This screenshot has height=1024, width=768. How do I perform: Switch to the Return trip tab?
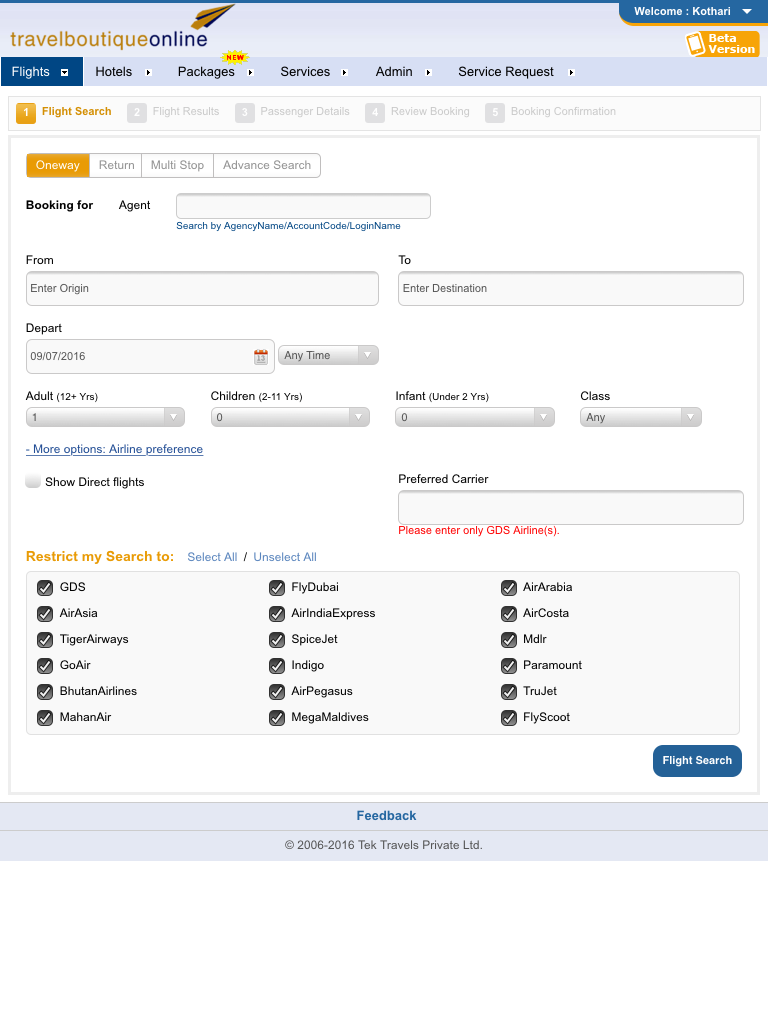116,165
